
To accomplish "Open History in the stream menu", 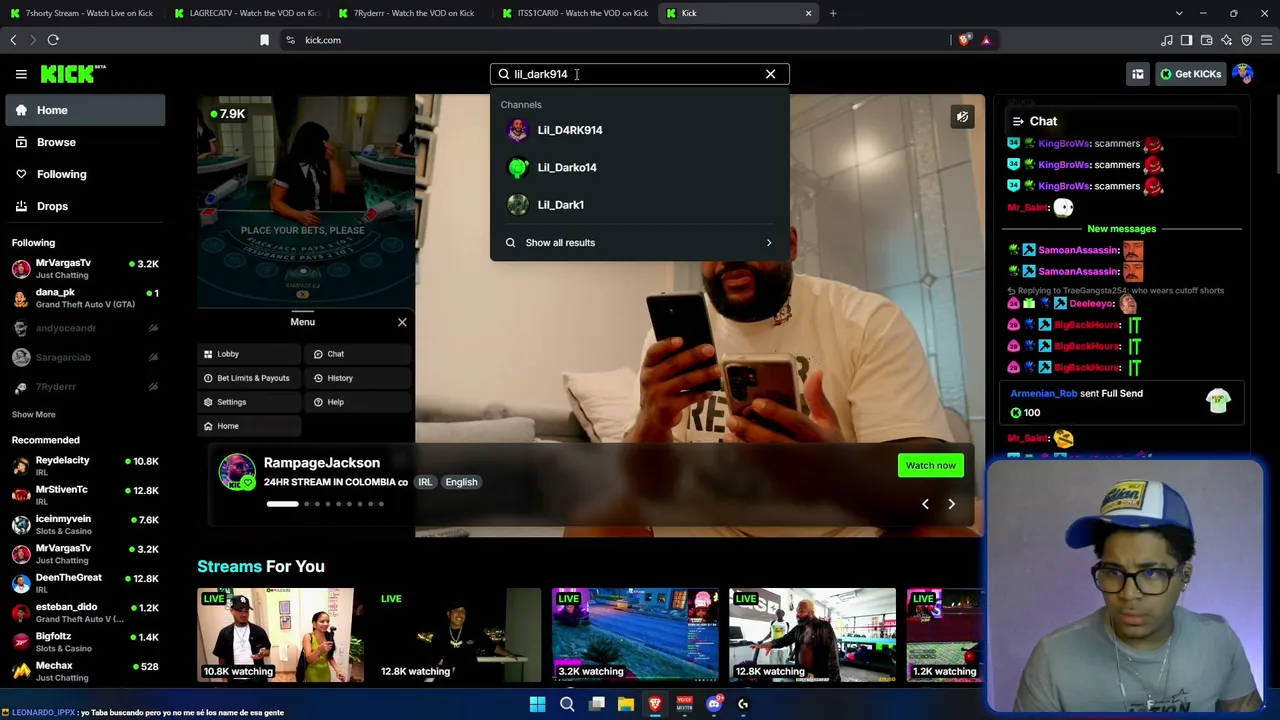I will 358,378.
